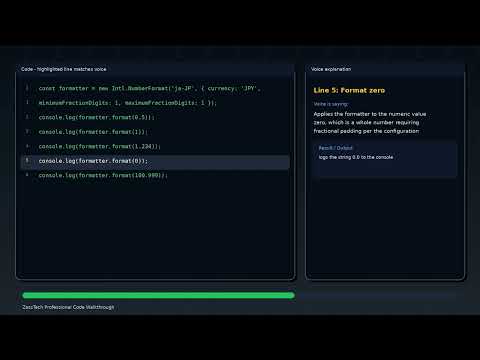Click the 'ZassTech Professional Code Walkthrough' footer text
Viewport: 480px width, 360px height.
(x=68, y=307)
